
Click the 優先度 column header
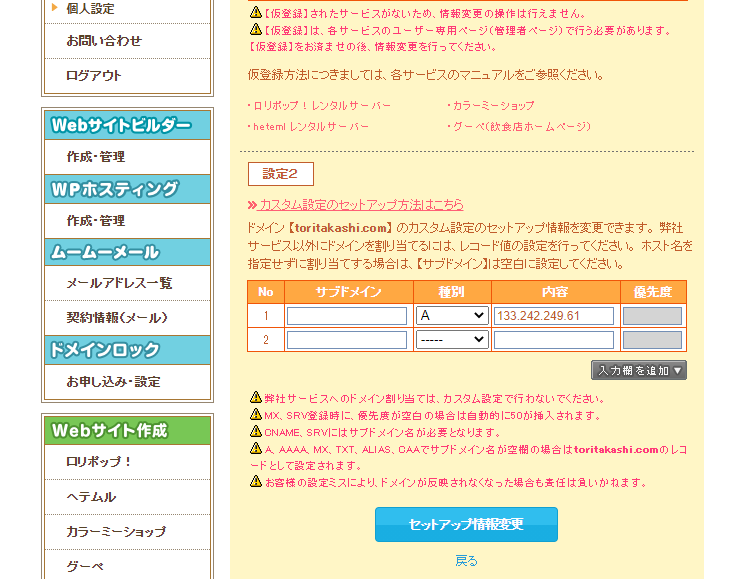[x=653, y=292]
